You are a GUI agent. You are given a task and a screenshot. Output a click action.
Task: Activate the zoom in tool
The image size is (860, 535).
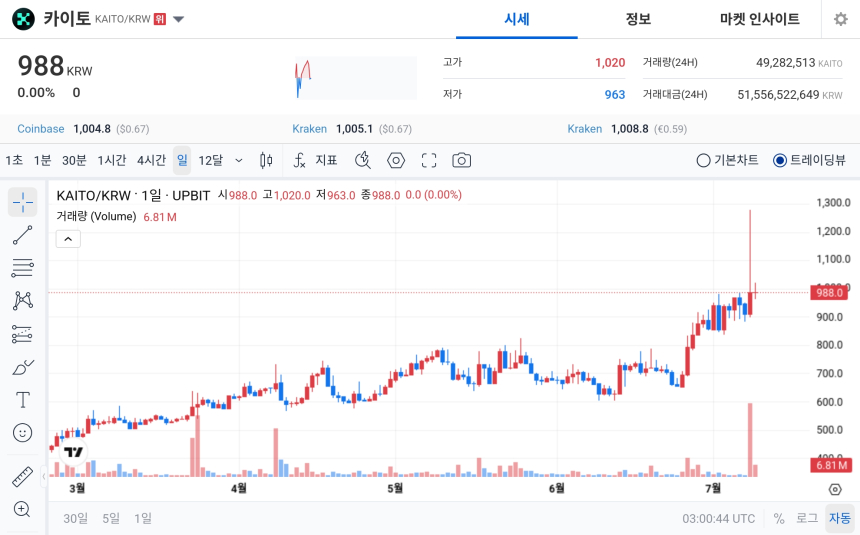22,509
